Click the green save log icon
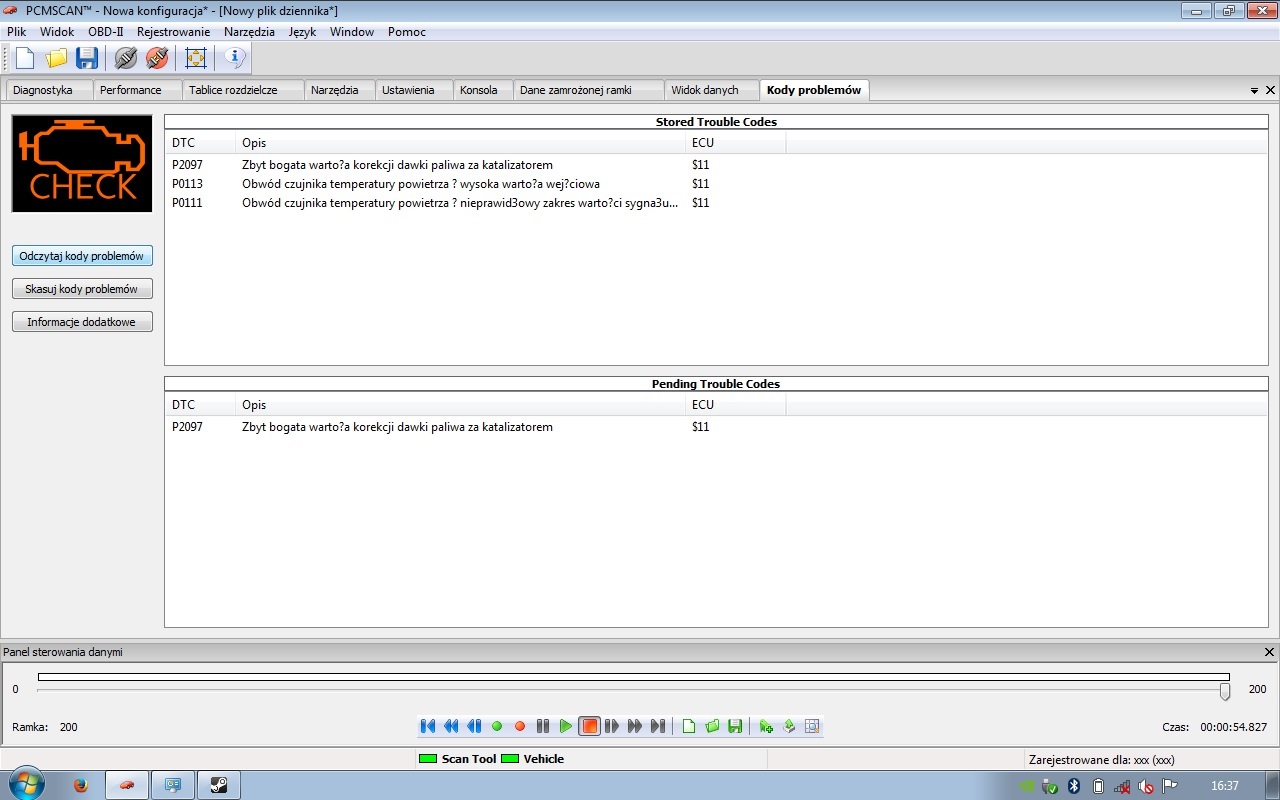 [x=735, y=726]
